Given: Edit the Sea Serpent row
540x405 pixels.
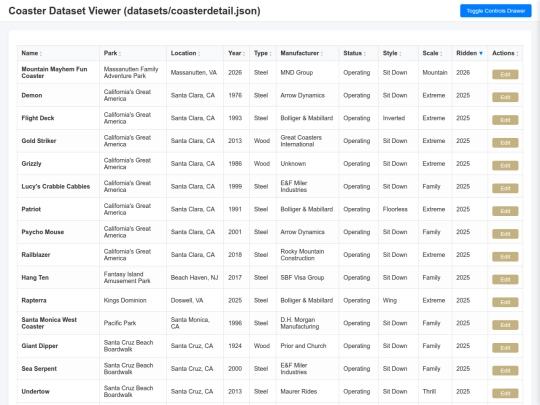Looking at the screenshot, I should coord(505,371).
